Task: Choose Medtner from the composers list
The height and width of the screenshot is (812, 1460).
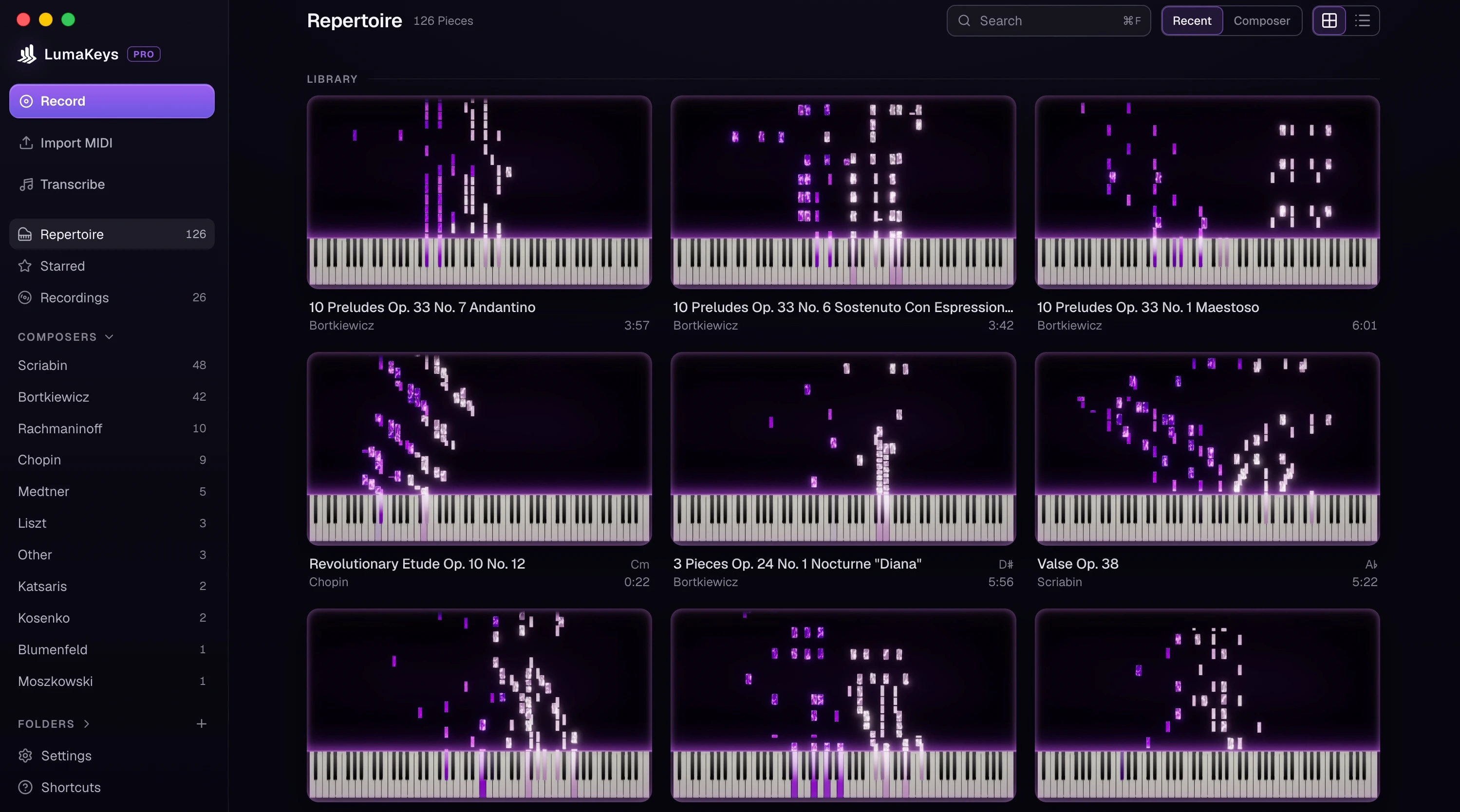Action: (x=112, y=492)
